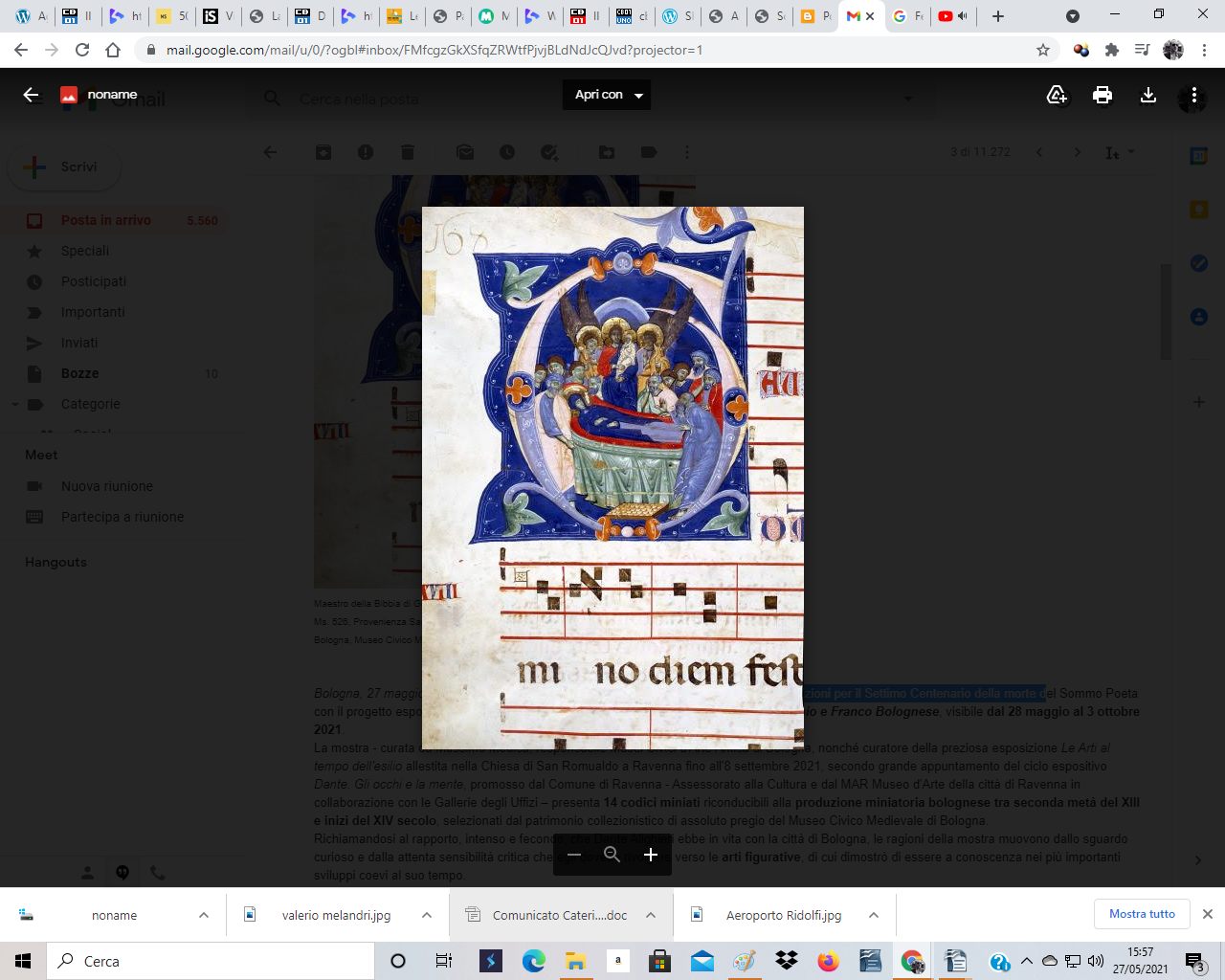Go back in the browser
The image size is (1225, 980).
click(x=21, y=50)
